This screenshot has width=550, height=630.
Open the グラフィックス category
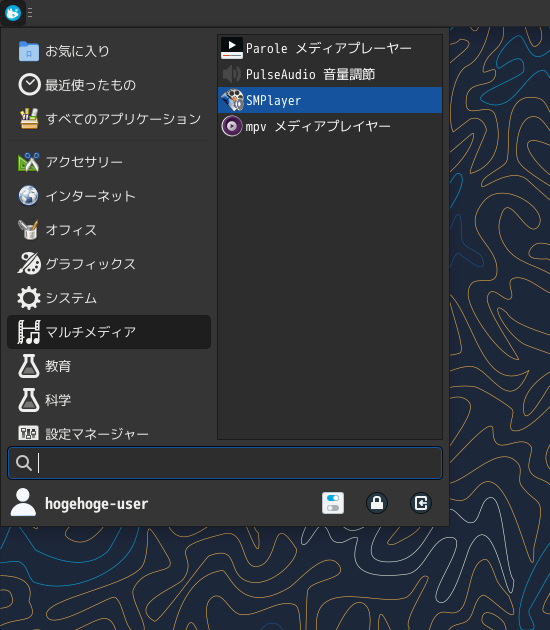coord(109,264)
